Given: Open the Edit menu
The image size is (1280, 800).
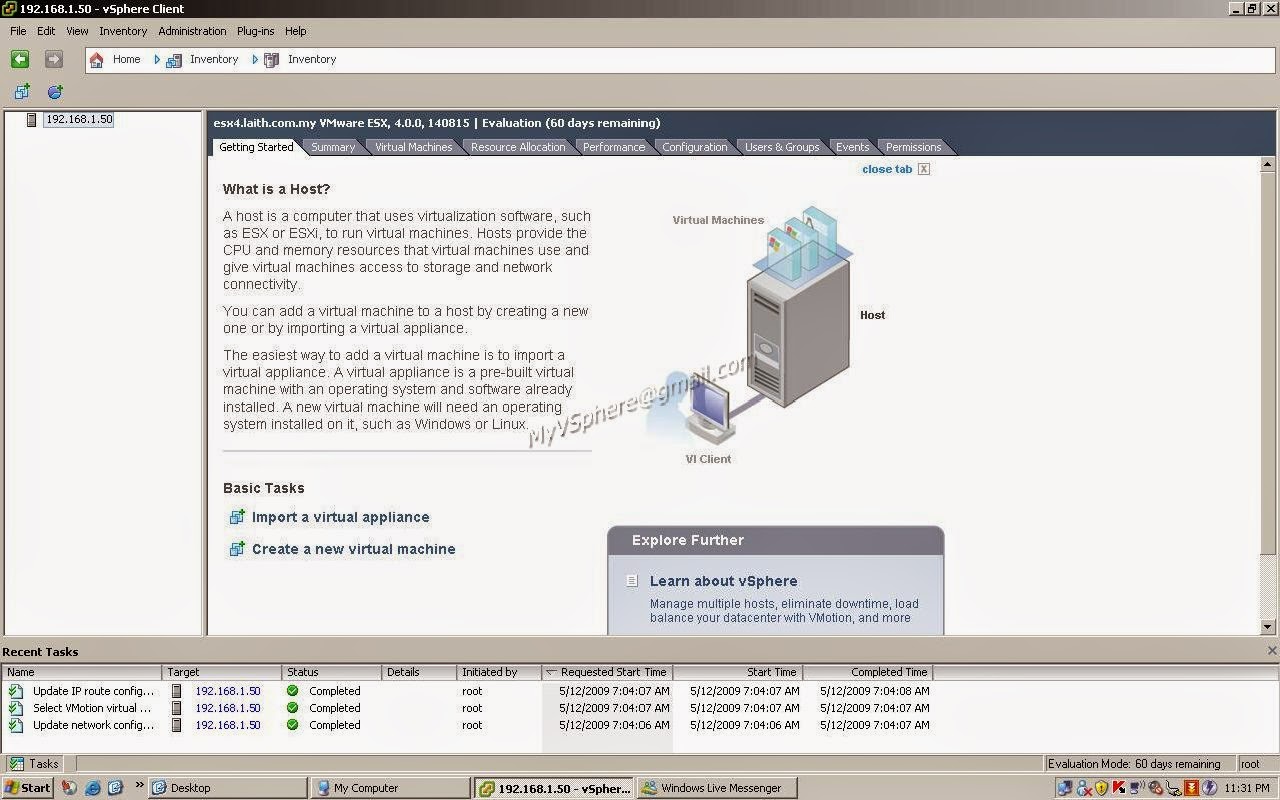Looking at the screenshot, I should (46, 31).
